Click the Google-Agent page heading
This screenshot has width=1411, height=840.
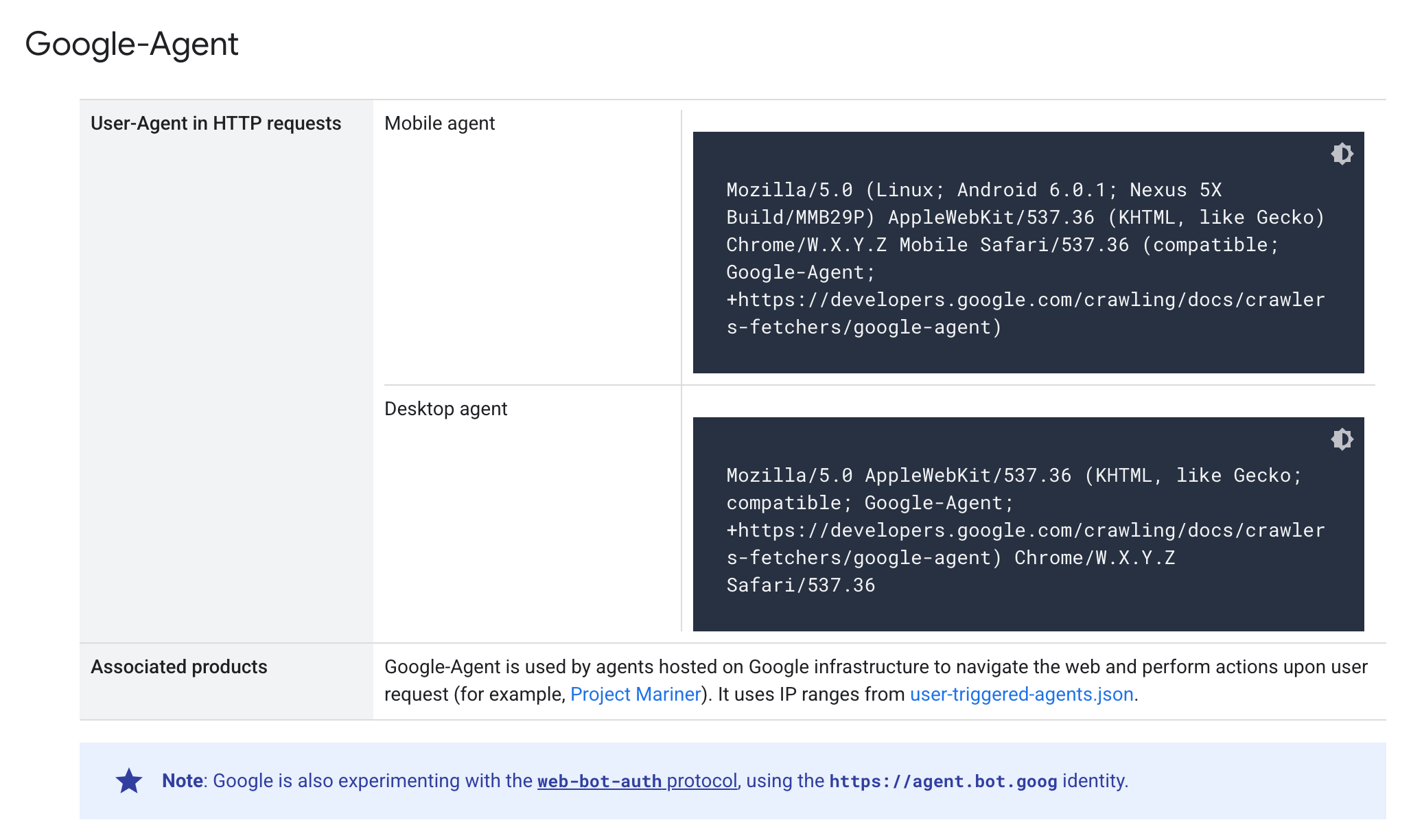pyautogui.click(x=132, y=44)
